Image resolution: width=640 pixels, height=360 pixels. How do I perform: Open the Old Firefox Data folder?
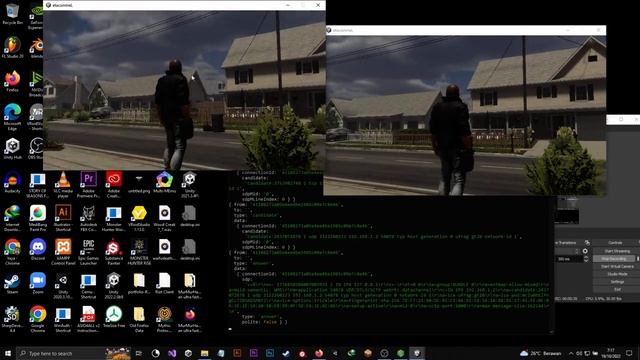pyautogui.click(x=139, y=319)
